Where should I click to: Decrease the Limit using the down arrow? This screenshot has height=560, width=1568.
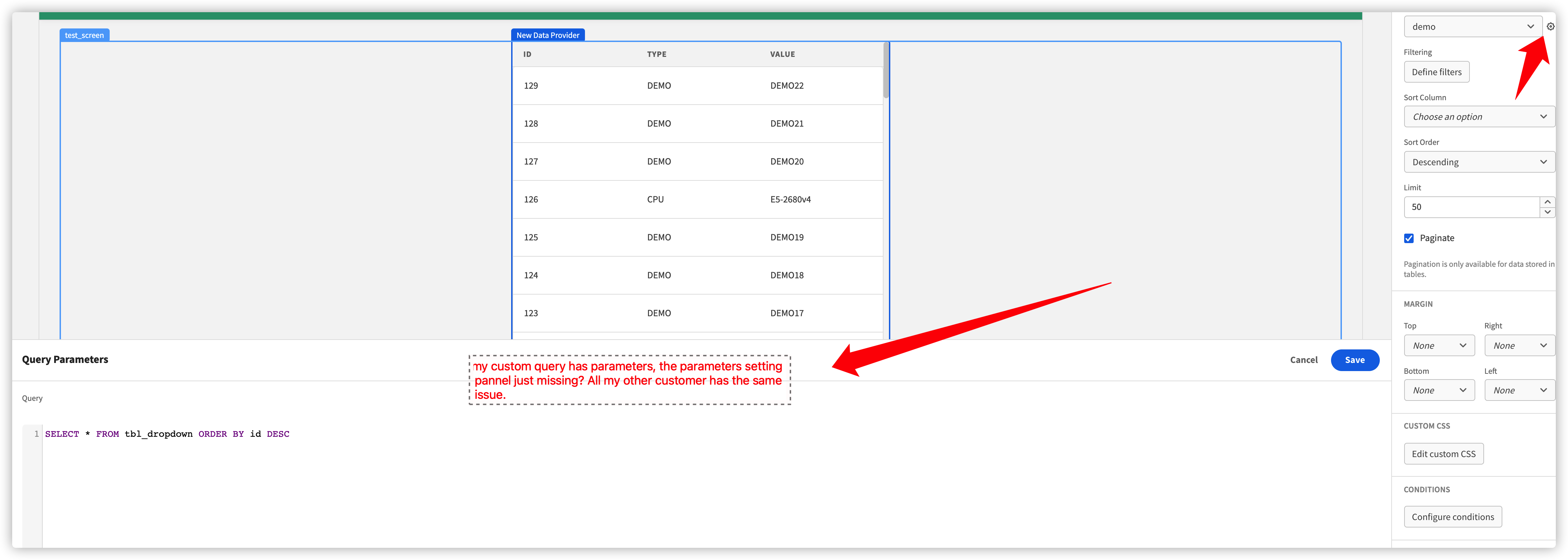1547,212
